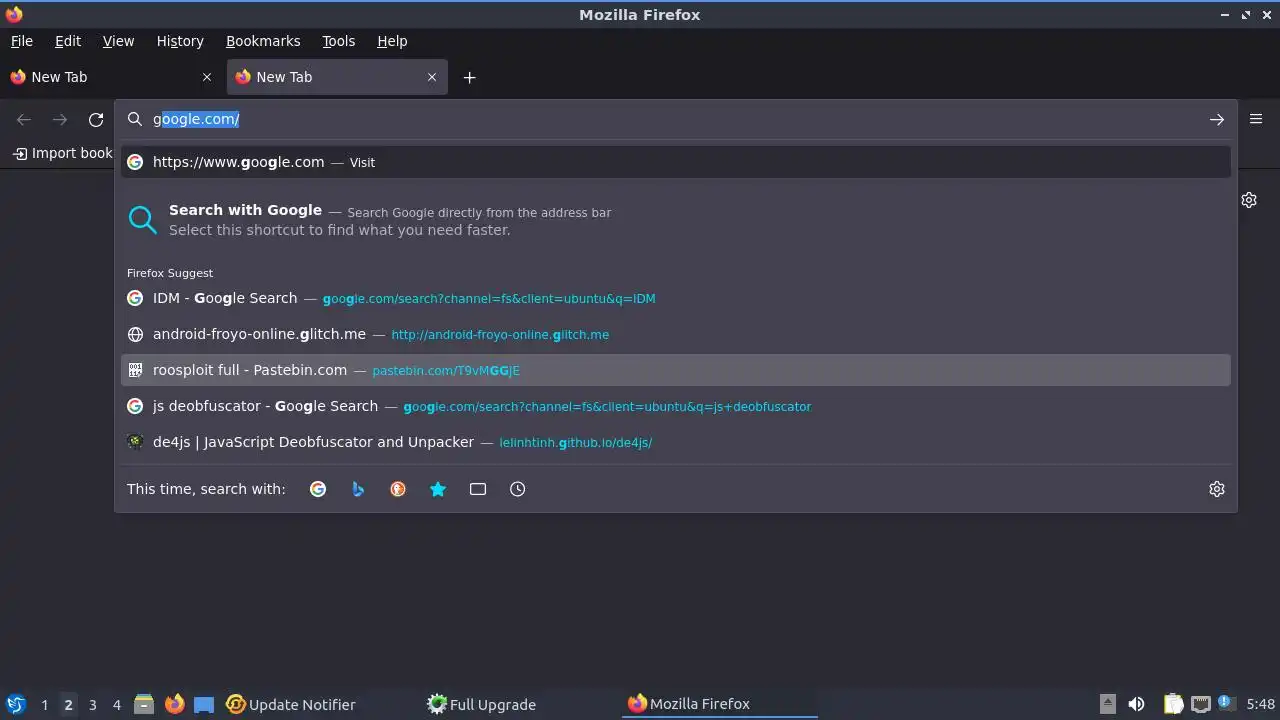
Task: Open the History menu
Action: pos(180,41)
